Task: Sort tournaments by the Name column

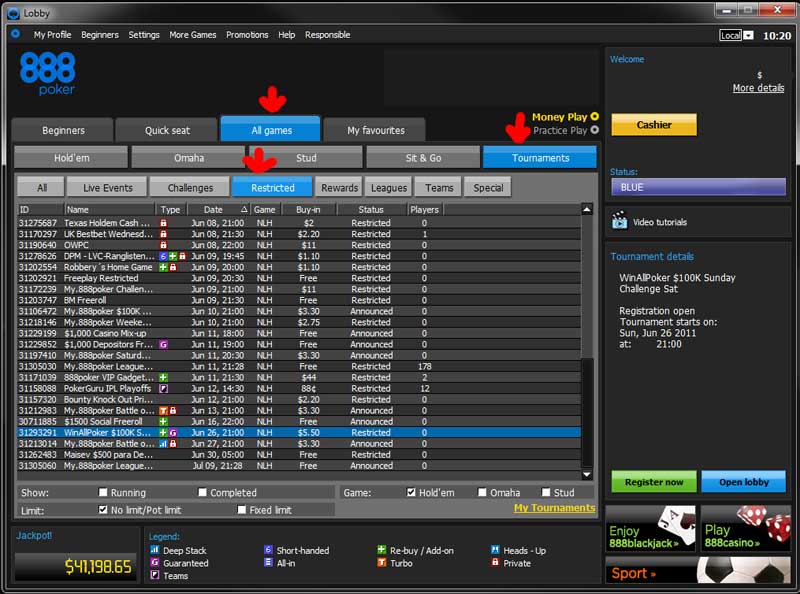Action: 110,209
